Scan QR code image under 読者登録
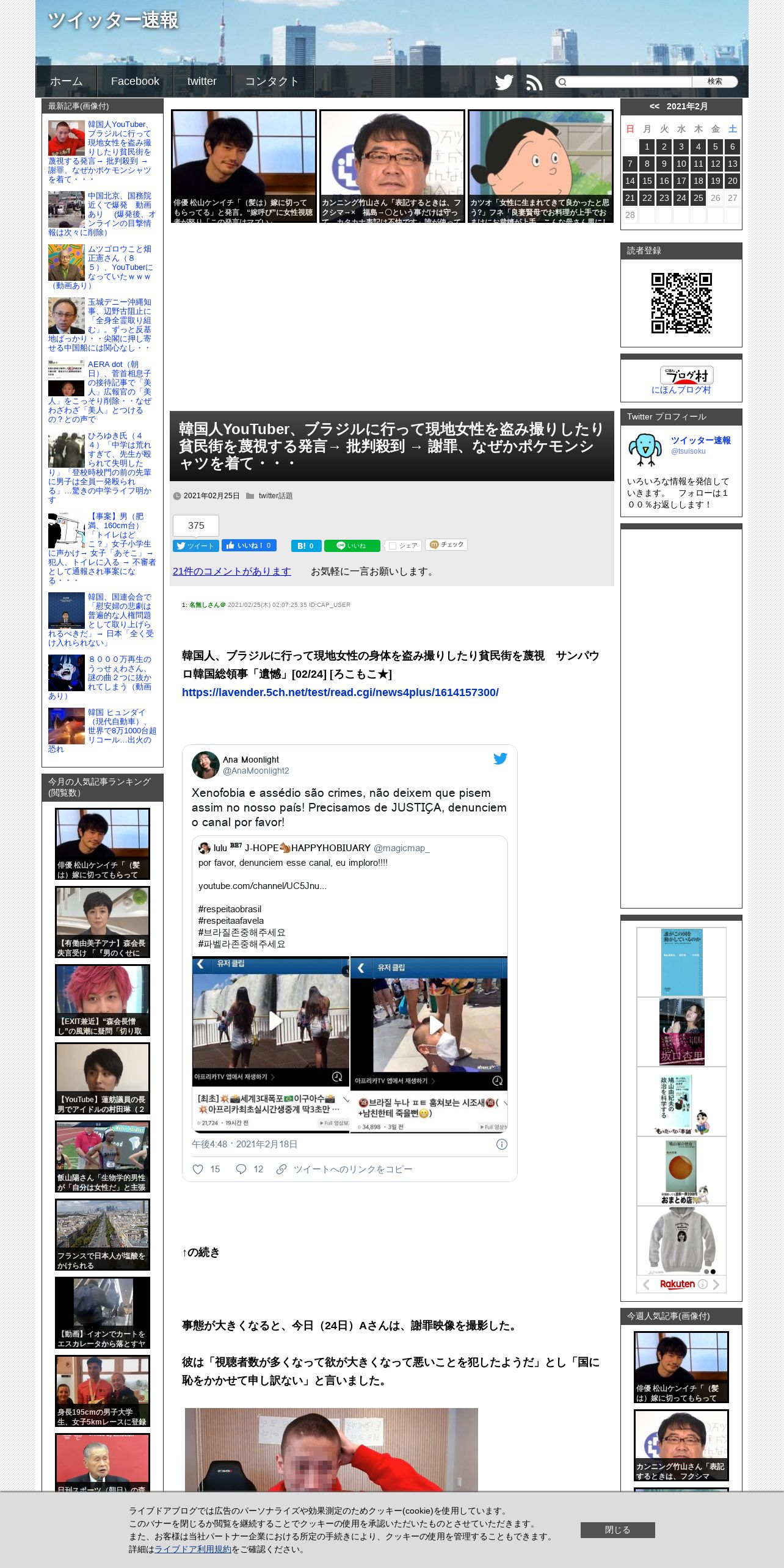 tap(681, 303)
